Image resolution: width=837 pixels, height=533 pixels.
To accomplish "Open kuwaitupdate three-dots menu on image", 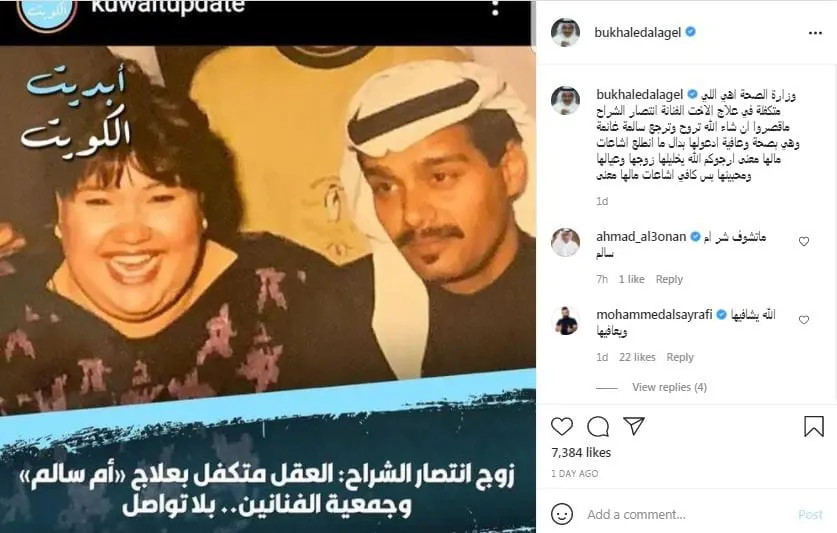I will pyautogui.click(x=495, y=7).
